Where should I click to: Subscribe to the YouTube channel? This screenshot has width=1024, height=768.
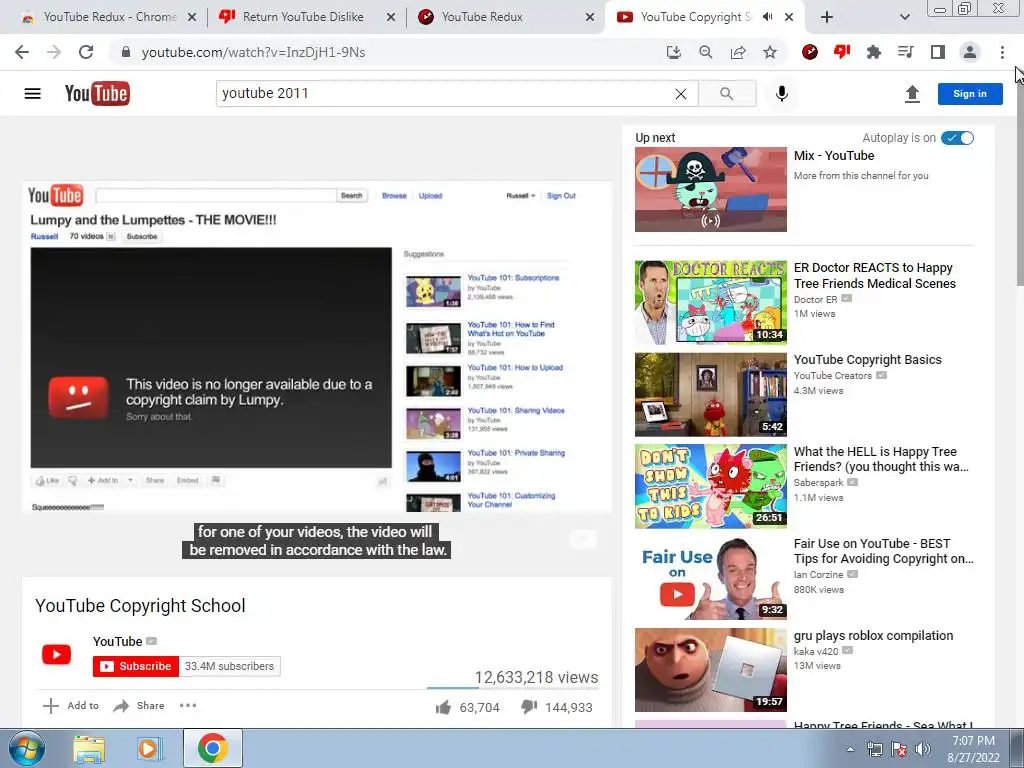136,666
